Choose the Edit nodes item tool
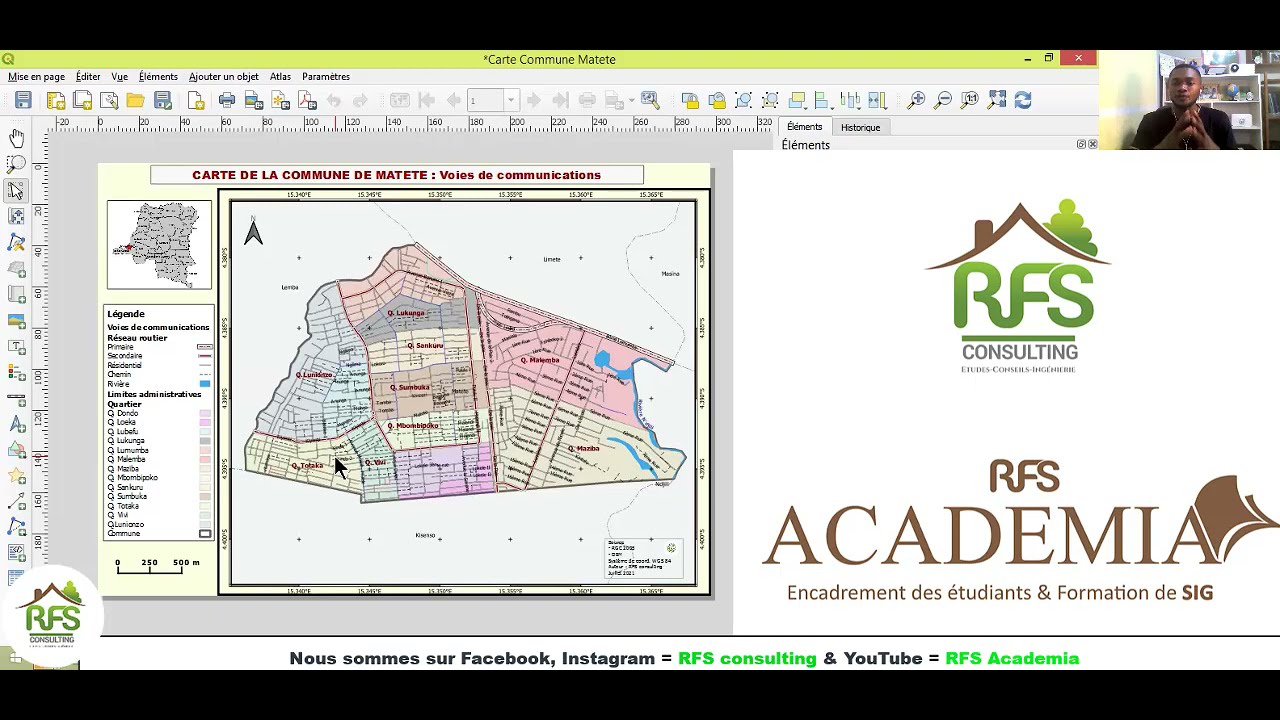Screen dimensions: 1280x720 (16, 242)
